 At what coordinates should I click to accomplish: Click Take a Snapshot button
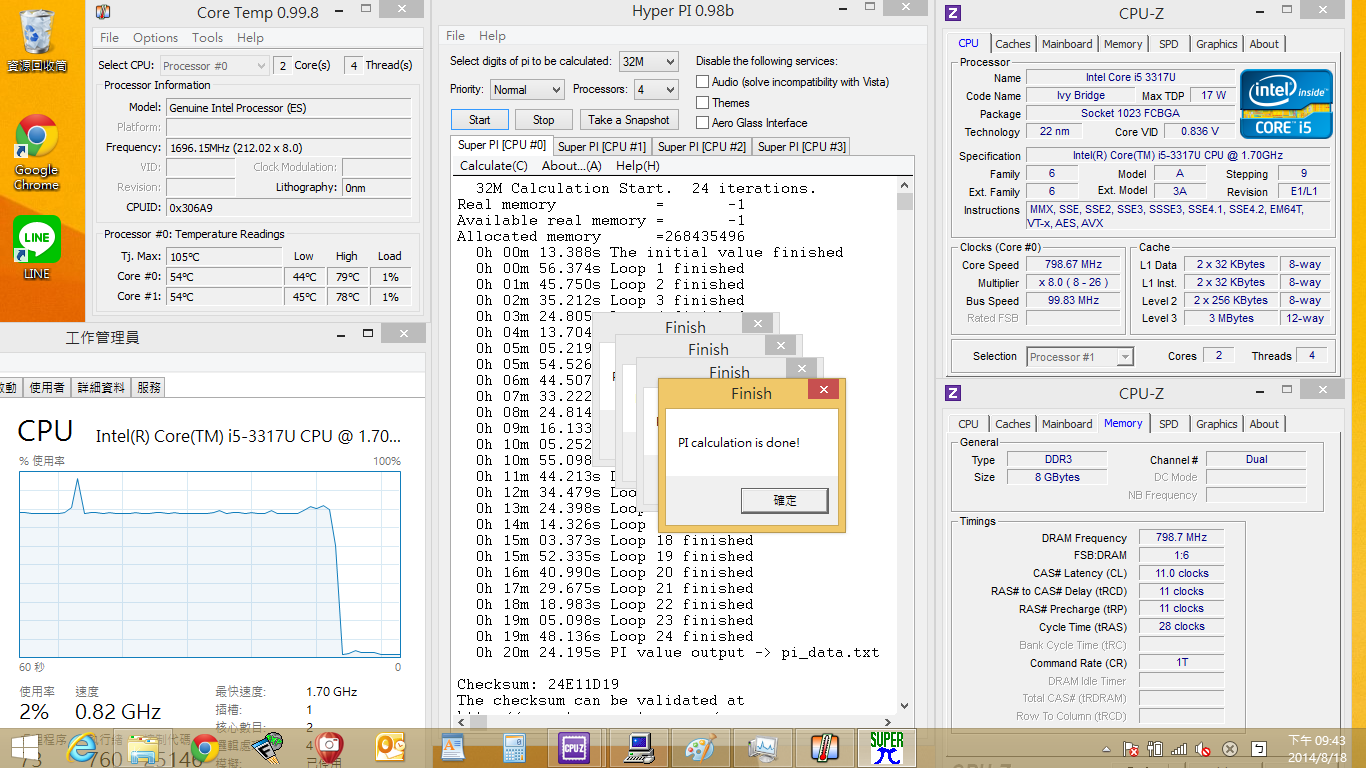(x=629, y=120)
